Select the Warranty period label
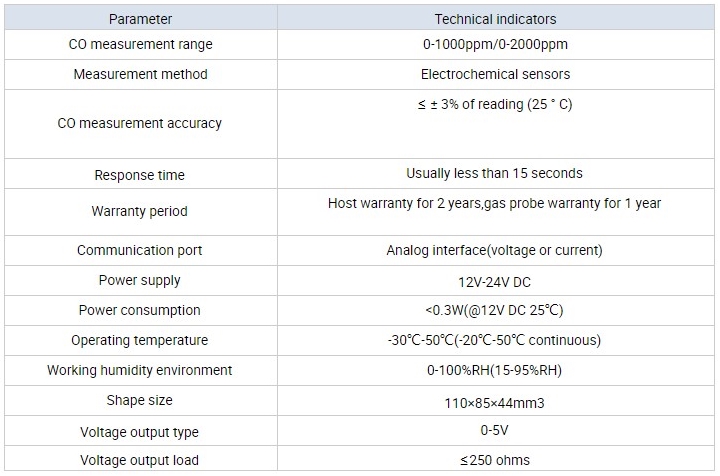This screenshot has height=476, width=720. pos(140,212)
